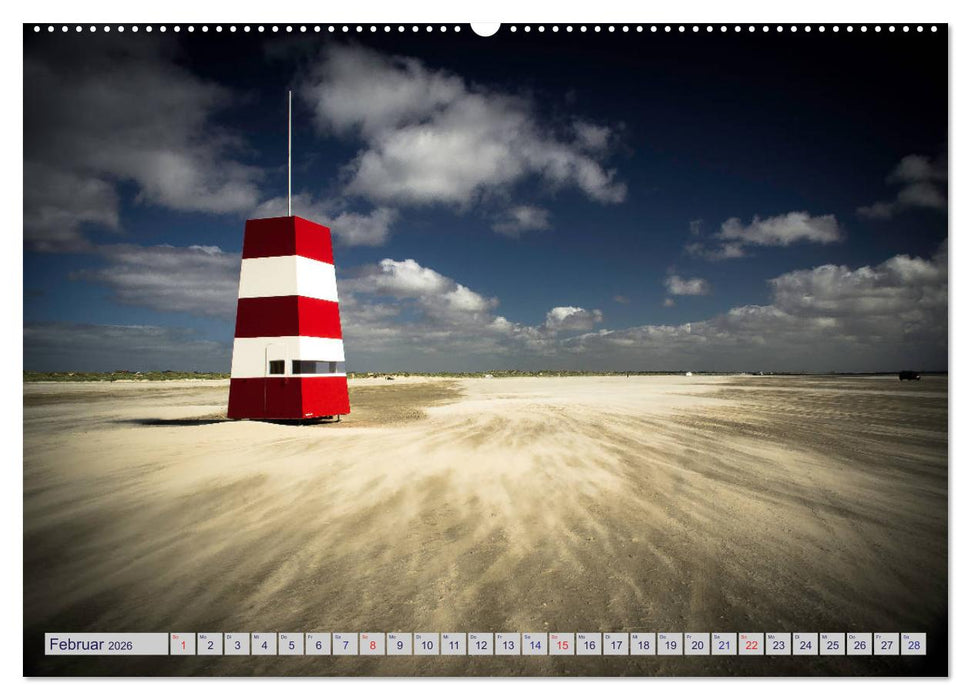
Task: Select date cell 27
Action: click(885, 644)
